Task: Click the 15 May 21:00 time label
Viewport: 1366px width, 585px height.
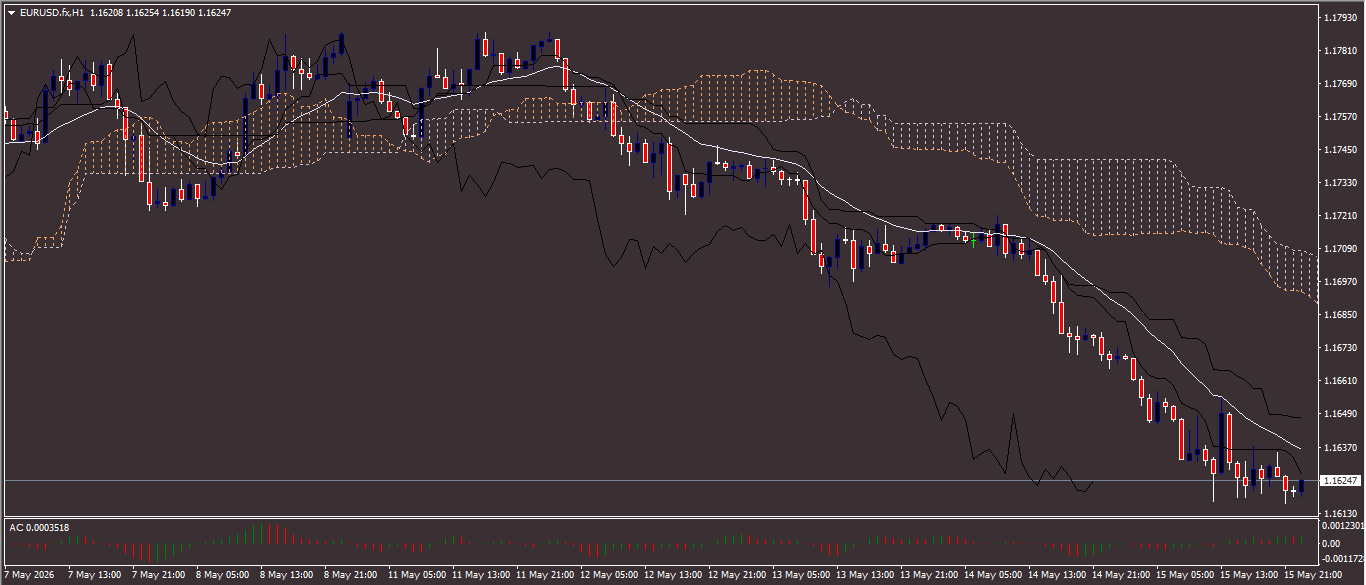Action: (x=1313, y=576)
